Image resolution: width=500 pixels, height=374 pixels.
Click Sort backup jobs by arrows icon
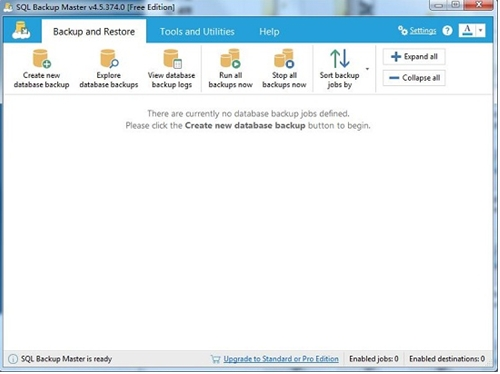click(340, 58)
